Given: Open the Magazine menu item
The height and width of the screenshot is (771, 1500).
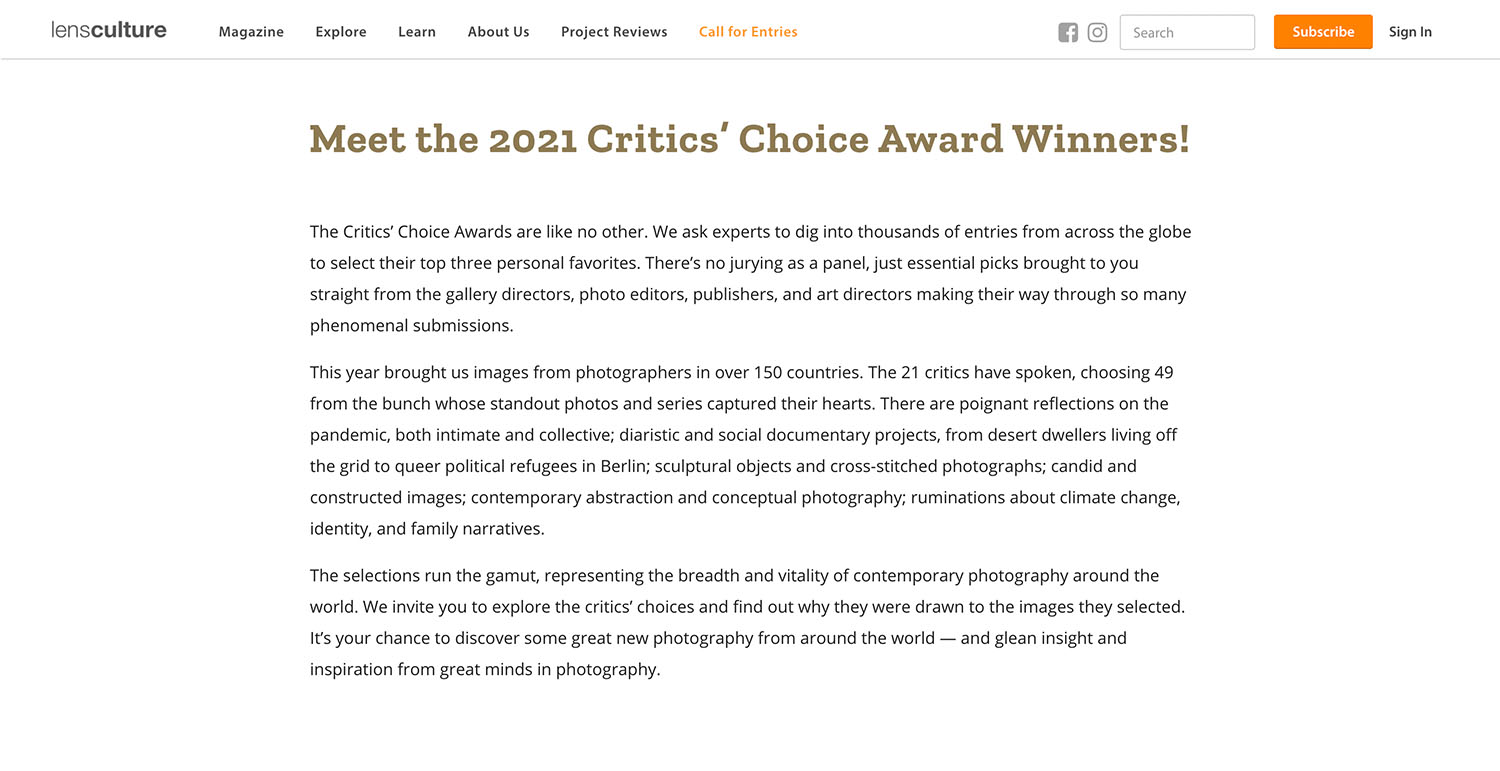Looking at the screenshot, I should coord(251,32).
